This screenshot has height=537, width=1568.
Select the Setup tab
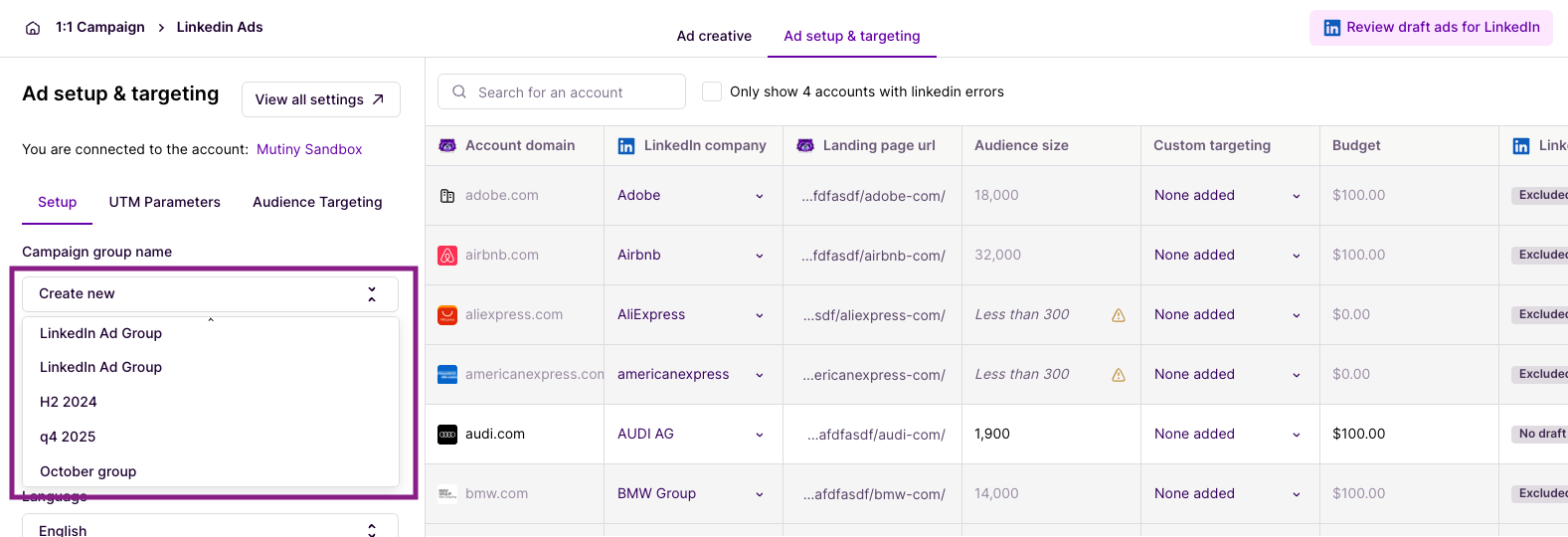coord(58,202)
